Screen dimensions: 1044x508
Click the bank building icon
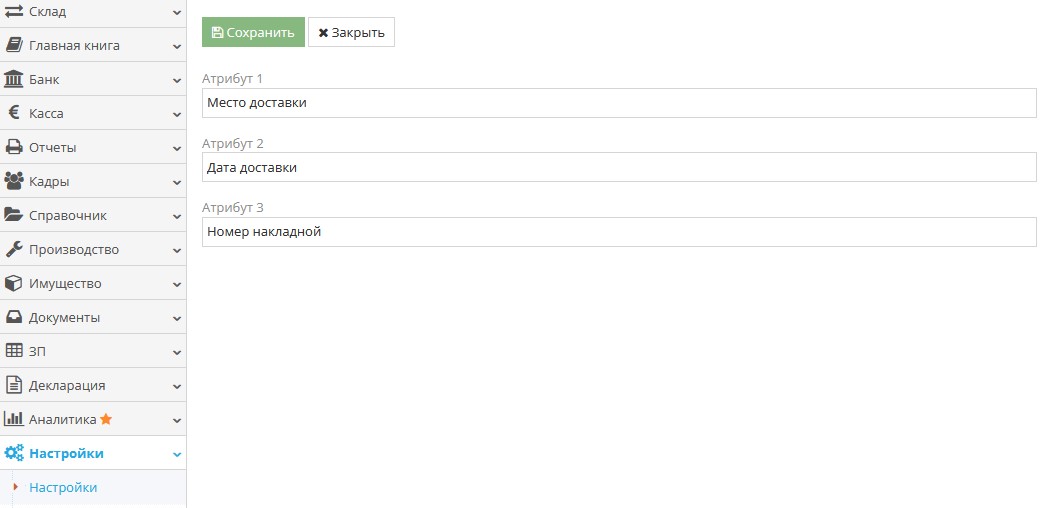pyautogui.click(x=14, y=79)
